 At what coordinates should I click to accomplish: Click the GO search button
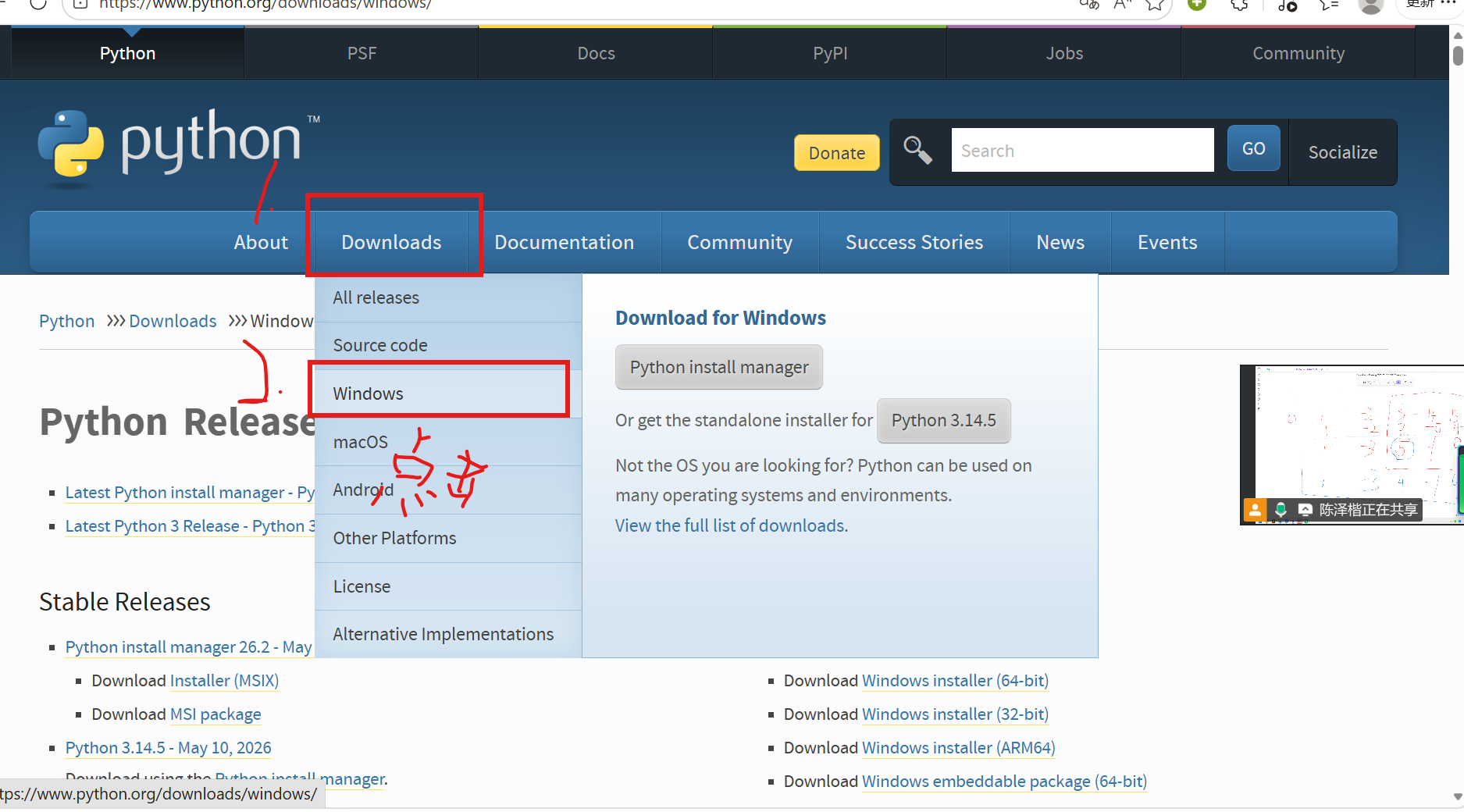point(1253,148)
